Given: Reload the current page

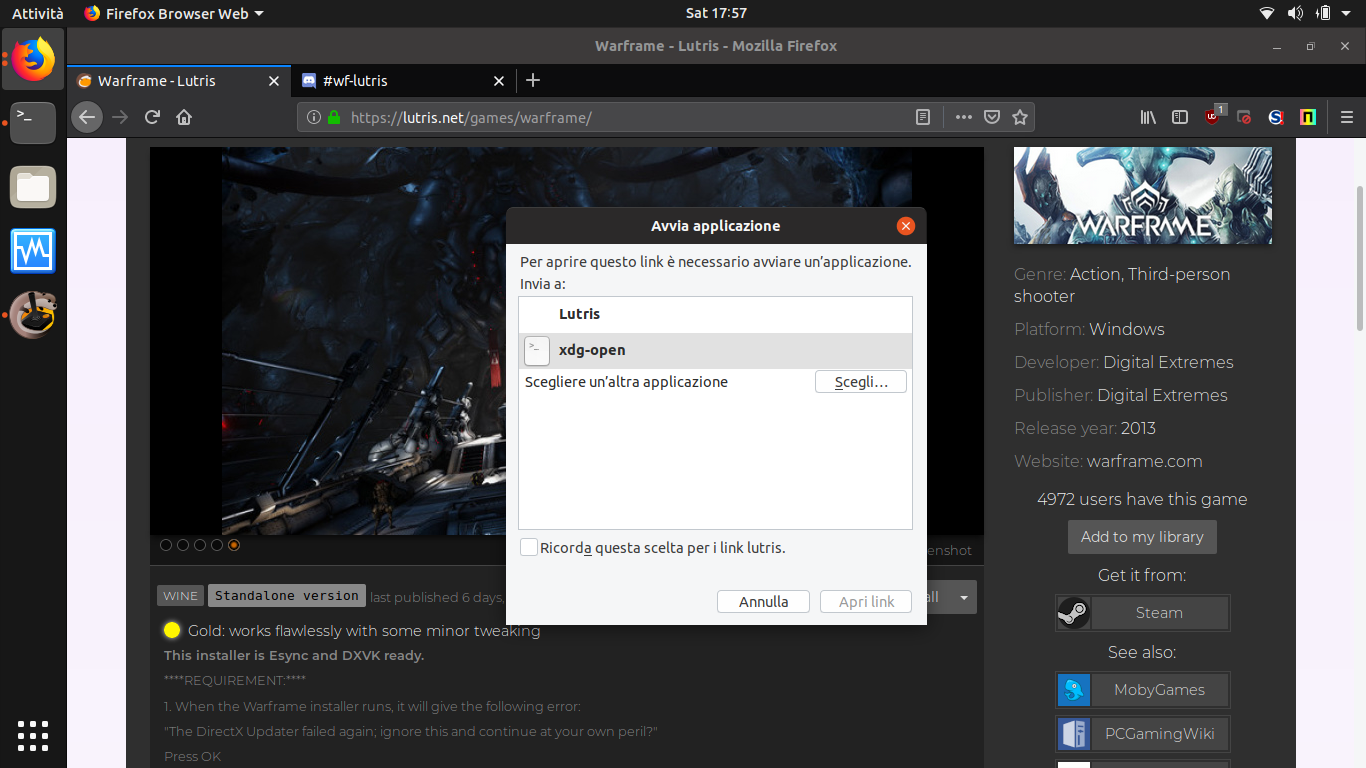Looking at the screenshot, I should click(152, 117).
